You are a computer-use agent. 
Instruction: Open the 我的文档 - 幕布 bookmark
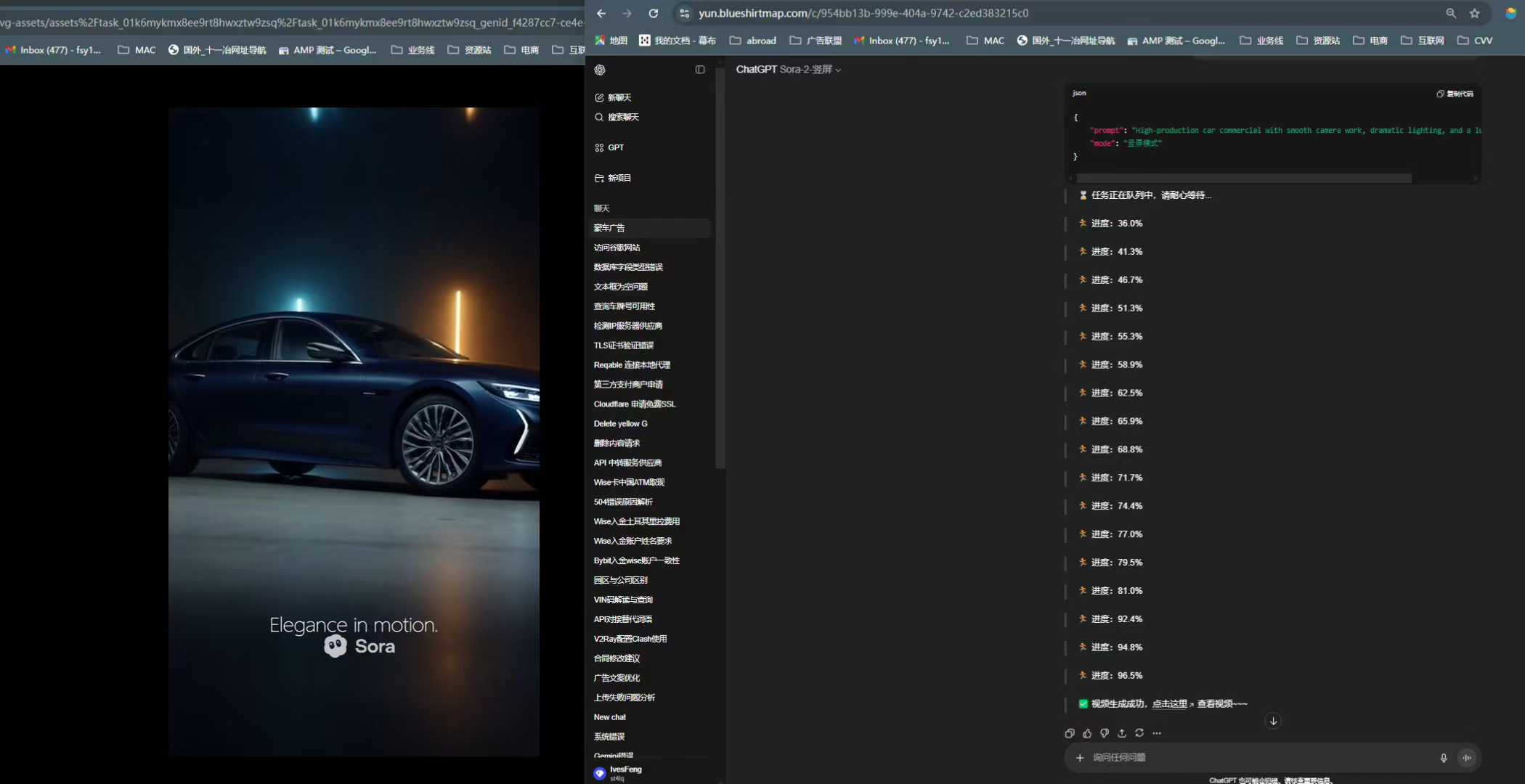[678, 41]
